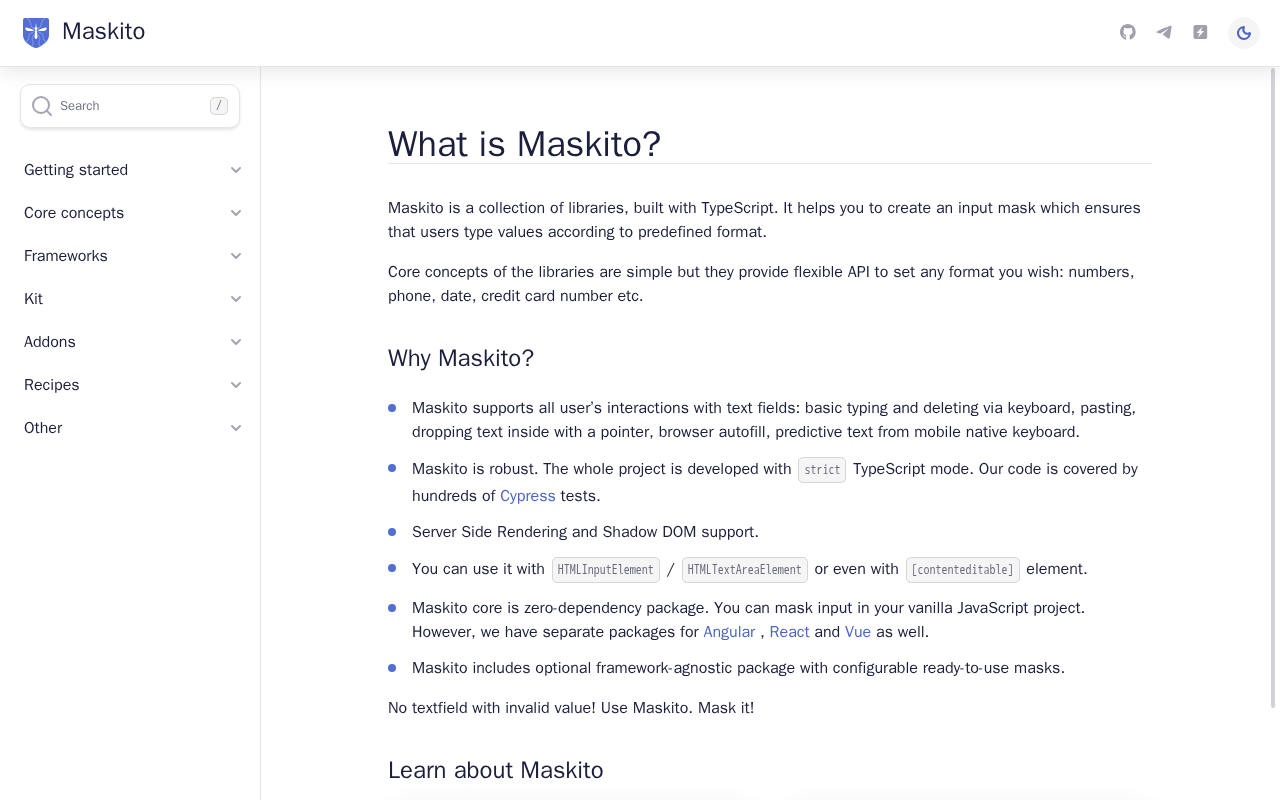
Task: Expand the Getting started section chevron
Action: pyautogui.click(x=236, y=170)
